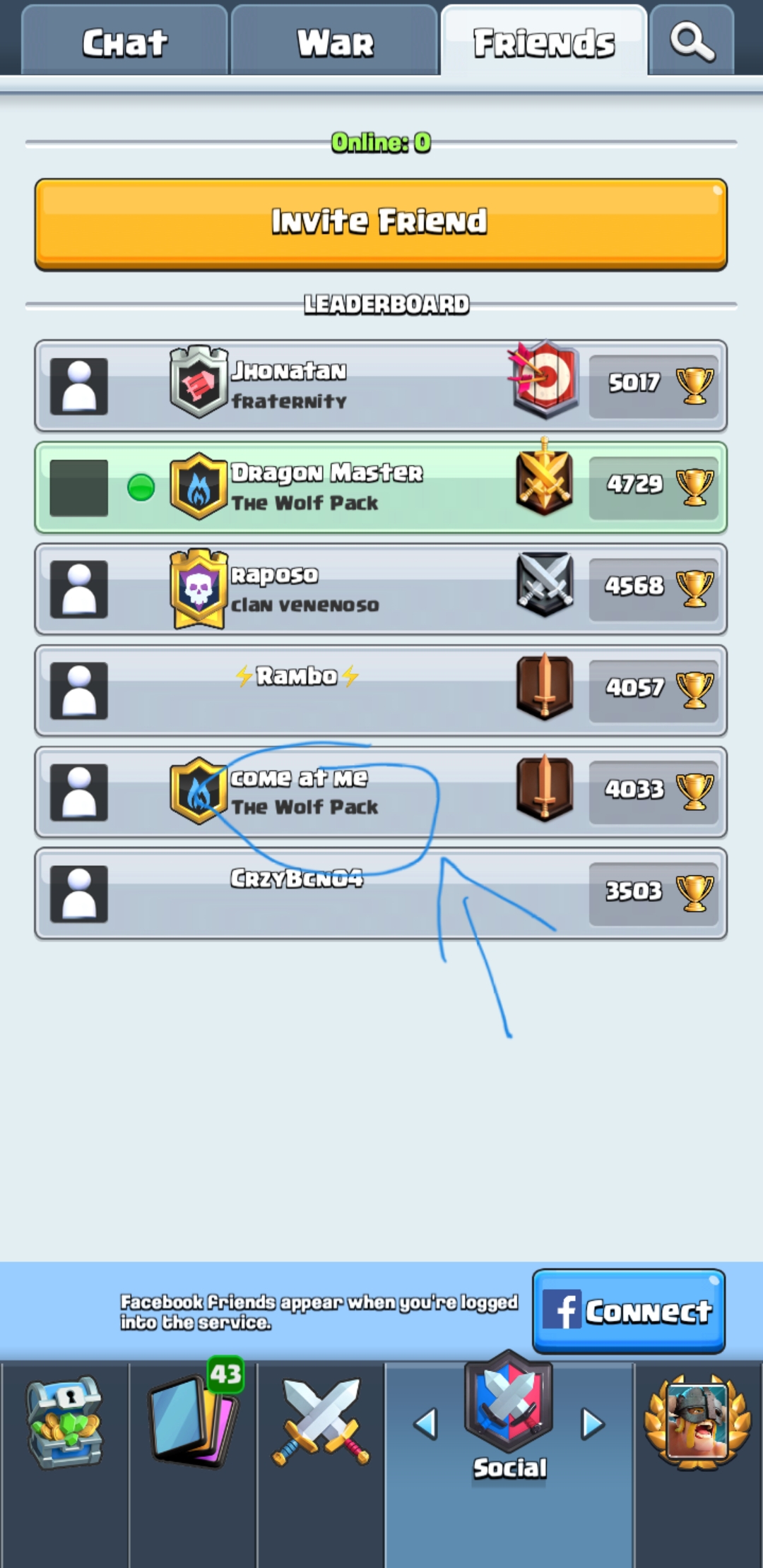This screenshot has height=1568, width=763.
Task: Click the left arrow beside Social
Action: tap(425, 1424)
